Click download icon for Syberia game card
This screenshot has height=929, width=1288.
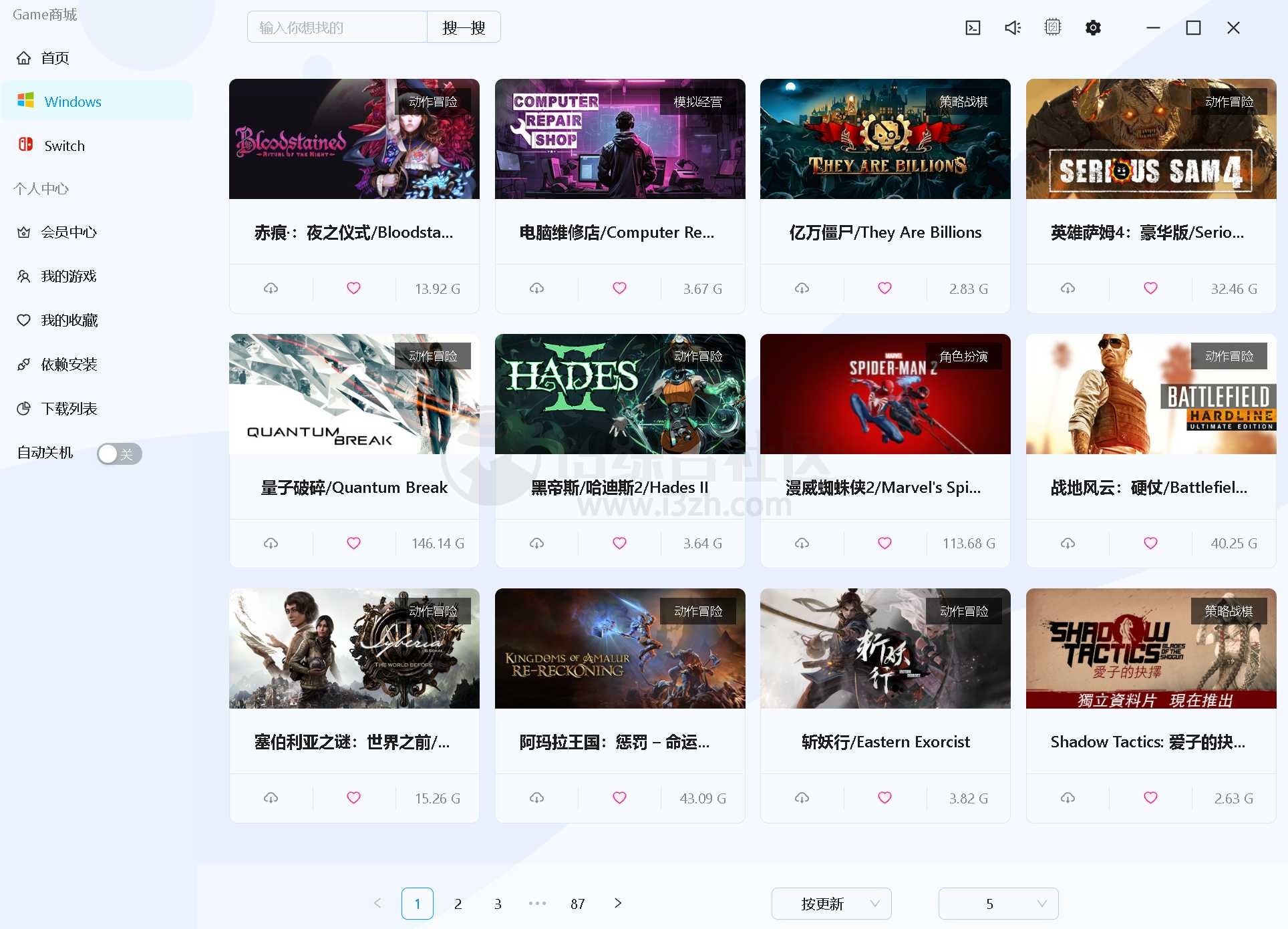(271, 798)
